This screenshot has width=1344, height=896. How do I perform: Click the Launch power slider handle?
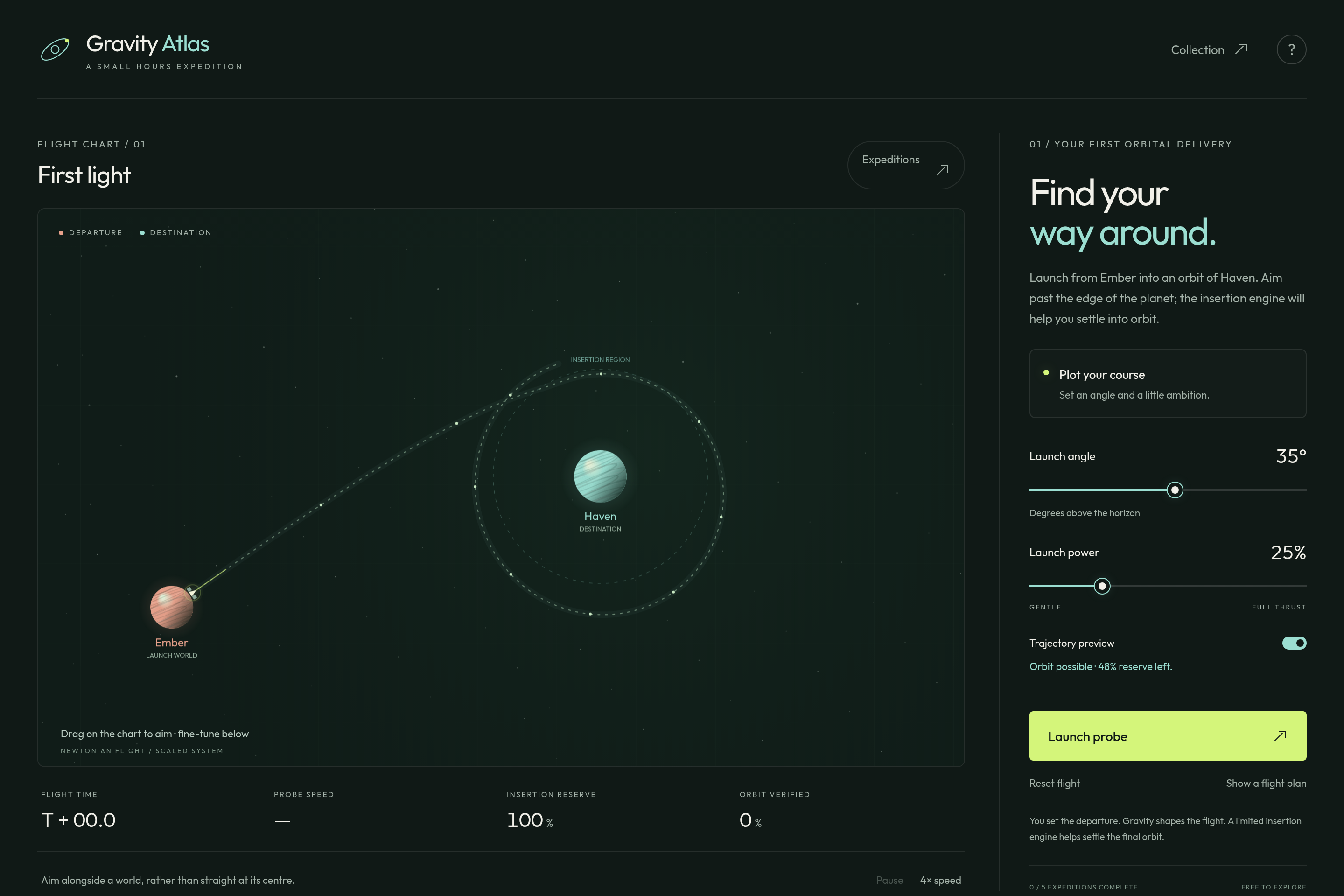(x=1102, y=586)
